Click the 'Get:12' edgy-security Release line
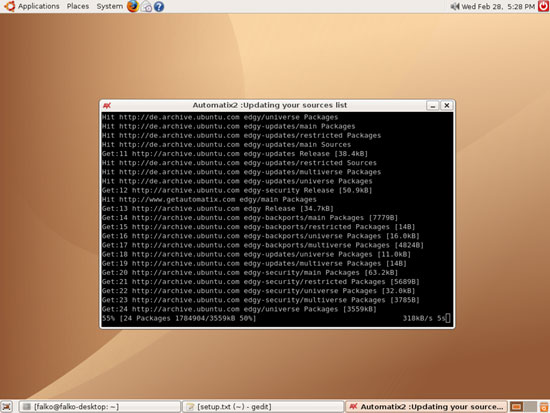 (237, 190)
